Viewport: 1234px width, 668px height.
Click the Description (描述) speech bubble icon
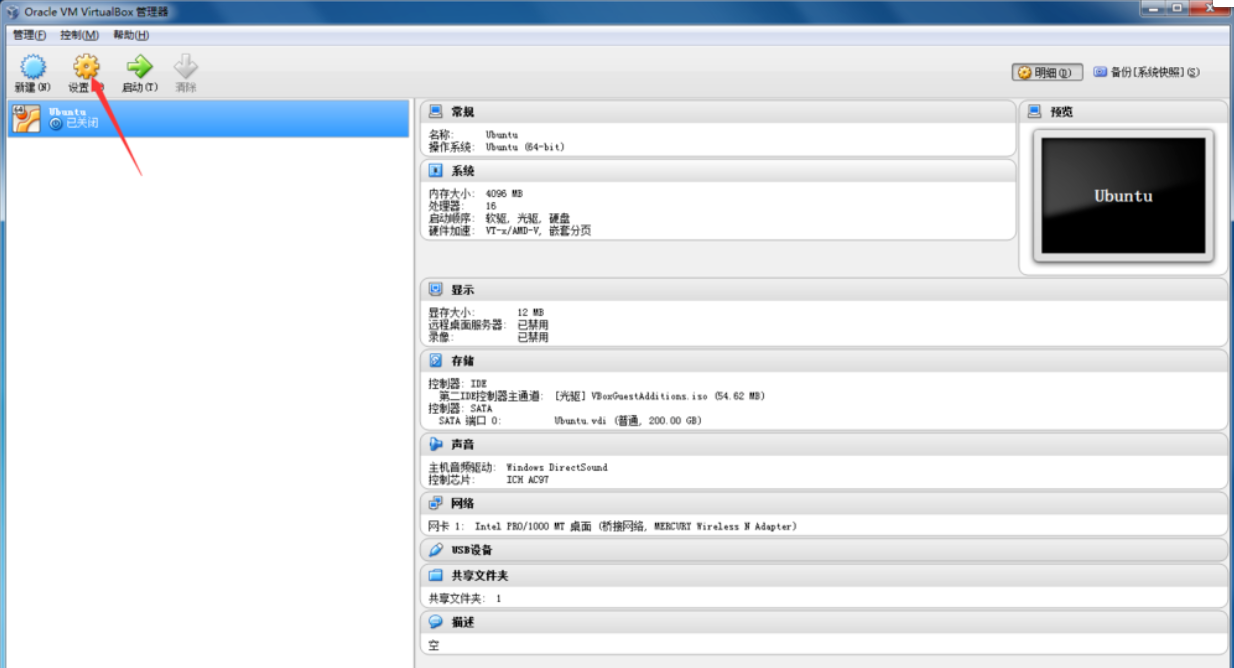[436, 622]
